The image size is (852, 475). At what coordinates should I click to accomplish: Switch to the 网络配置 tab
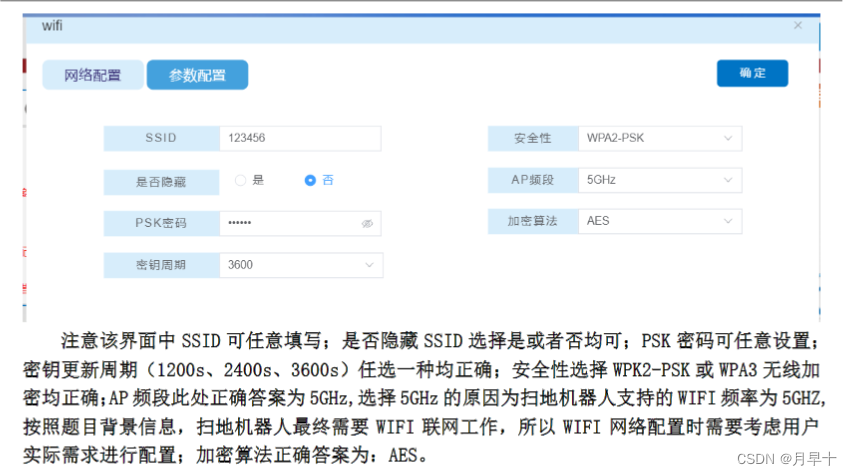(x=93, y=75)
